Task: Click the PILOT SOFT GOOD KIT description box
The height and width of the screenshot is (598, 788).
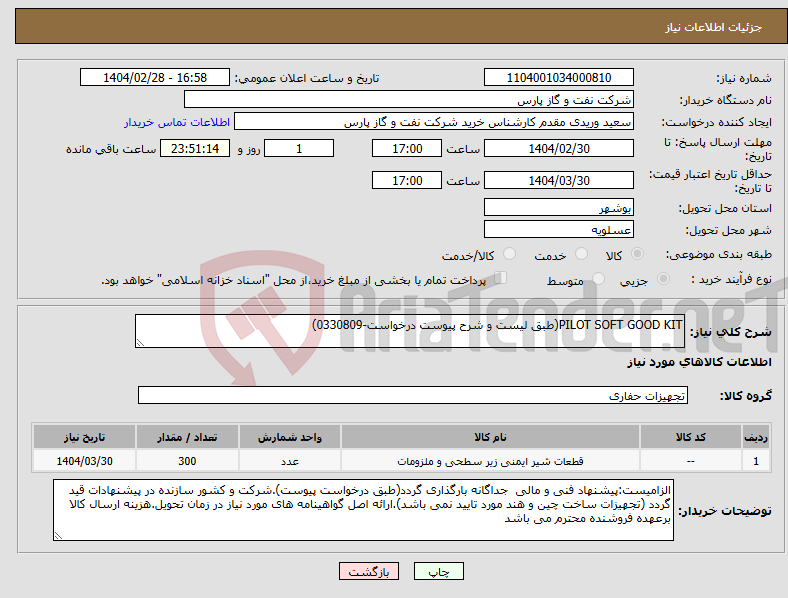Action: click(x=410, y=331)
